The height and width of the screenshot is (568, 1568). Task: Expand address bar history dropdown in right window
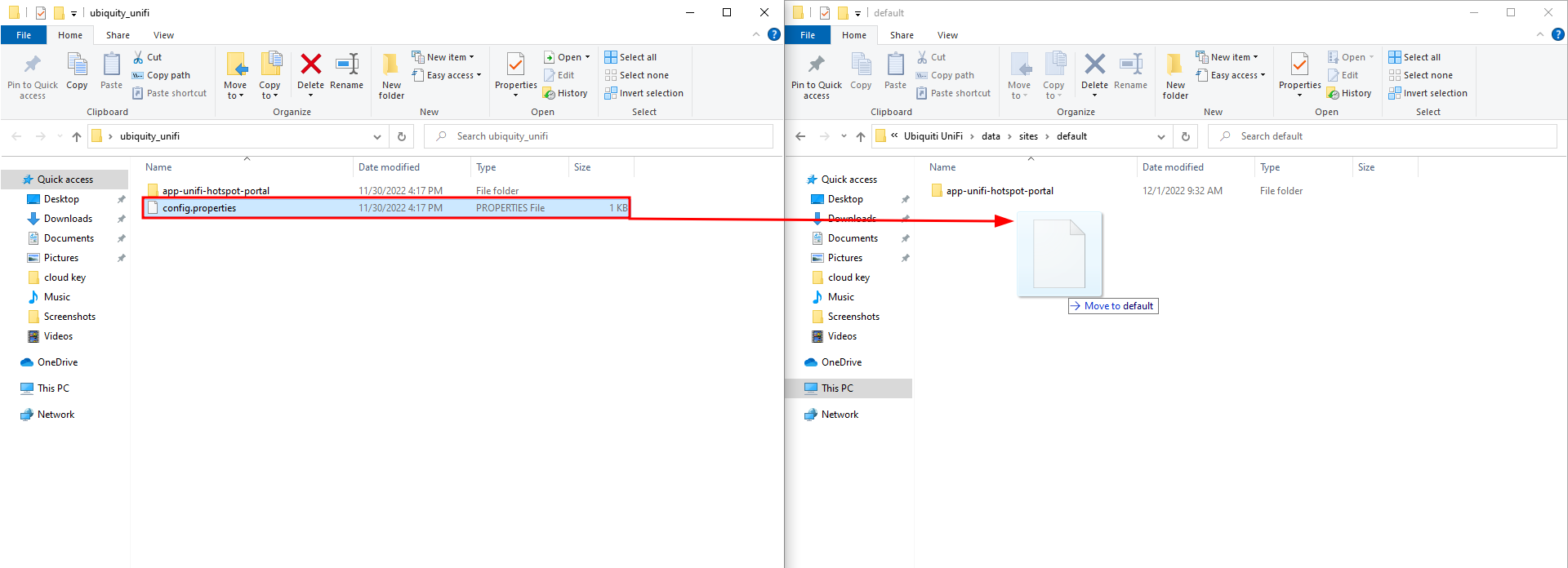1160,136
